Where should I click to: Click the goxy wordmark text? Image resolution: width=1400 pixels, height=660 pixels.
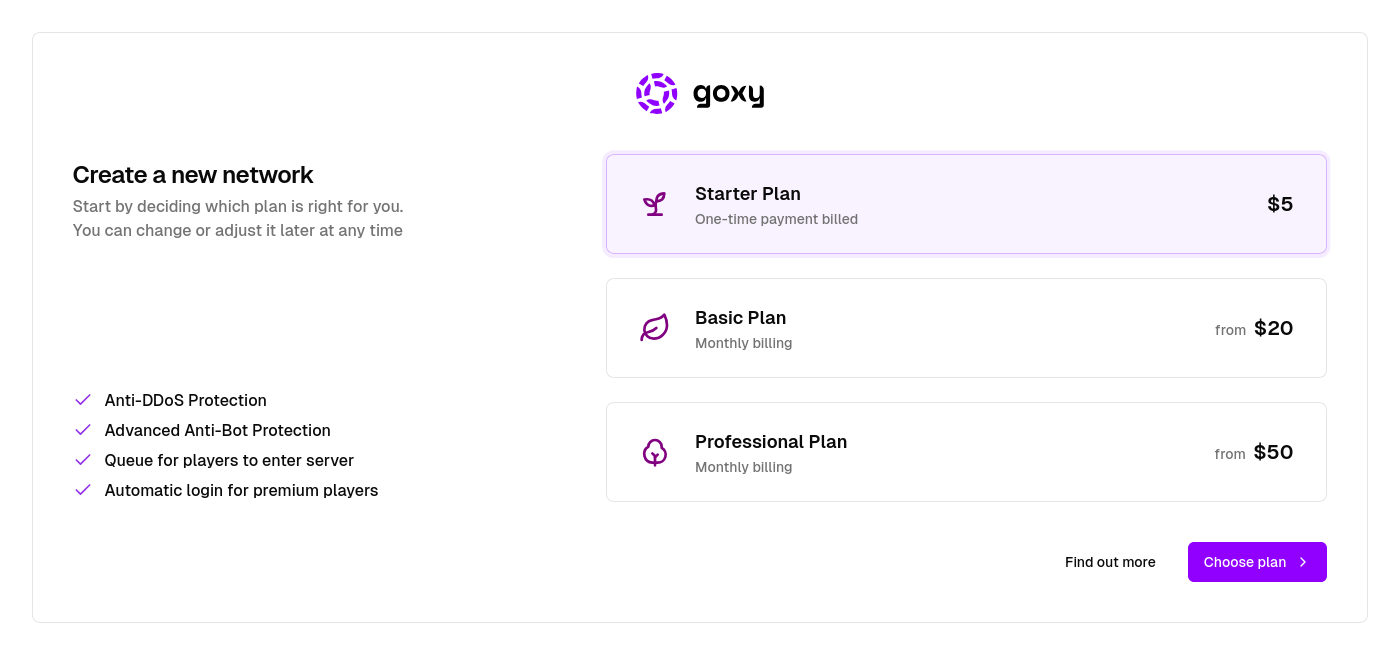coord(729,93)
